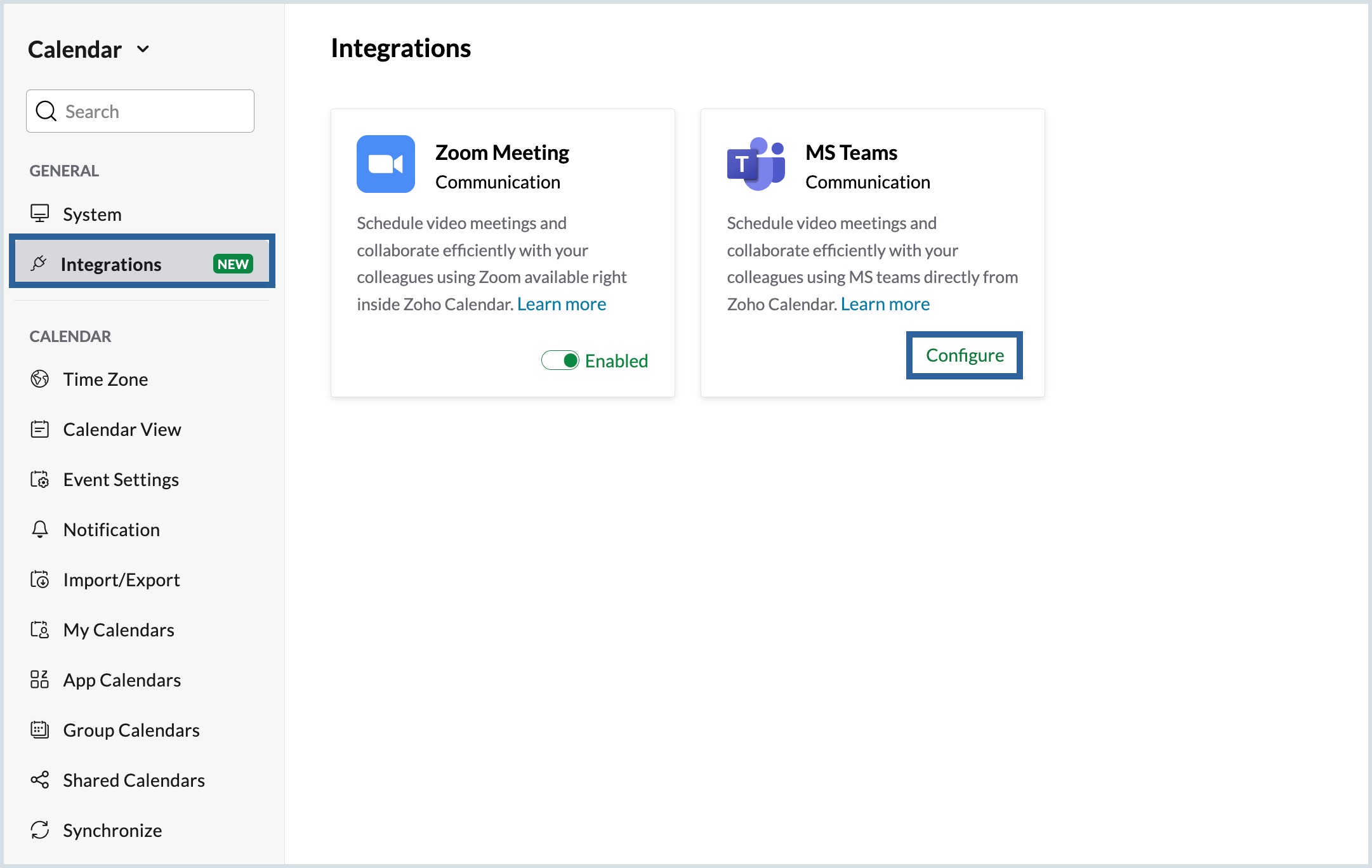Image resolution: width=1372 pixels, height=868 pixels.
Task: Click Configure for MS Teams
Action: point(965,355)
